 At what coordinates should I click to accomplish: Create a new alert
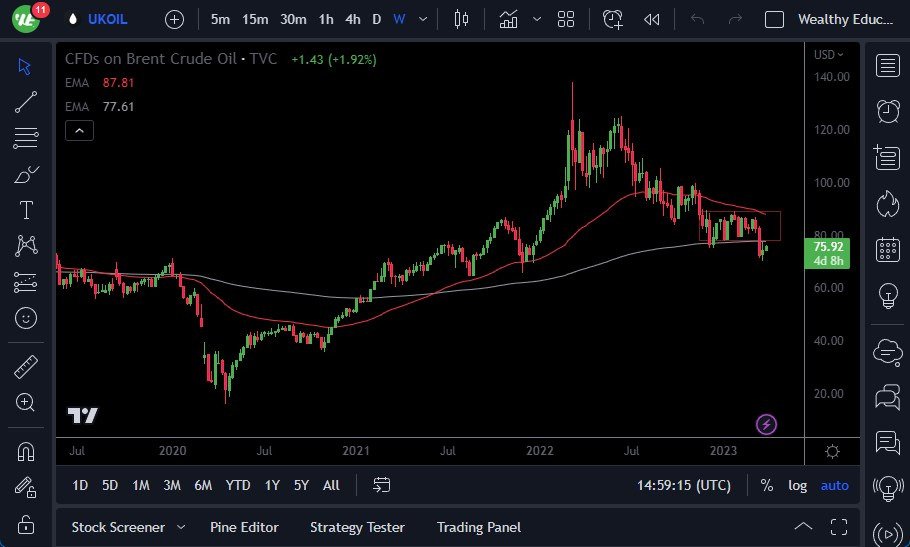click(x=613, y=19)
